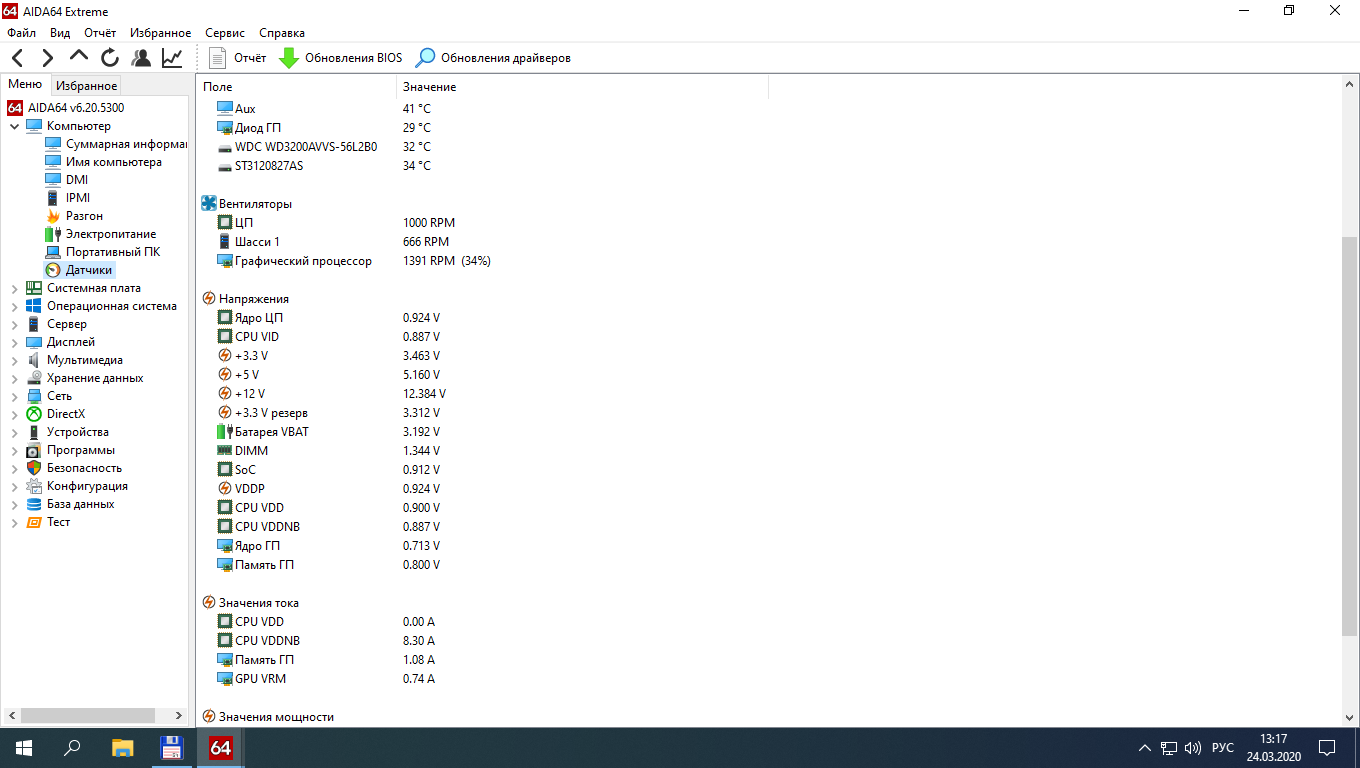Select the Напряжения section icon
The image size is (1360, 768).
pyautogui.click(x=209, y=299)
